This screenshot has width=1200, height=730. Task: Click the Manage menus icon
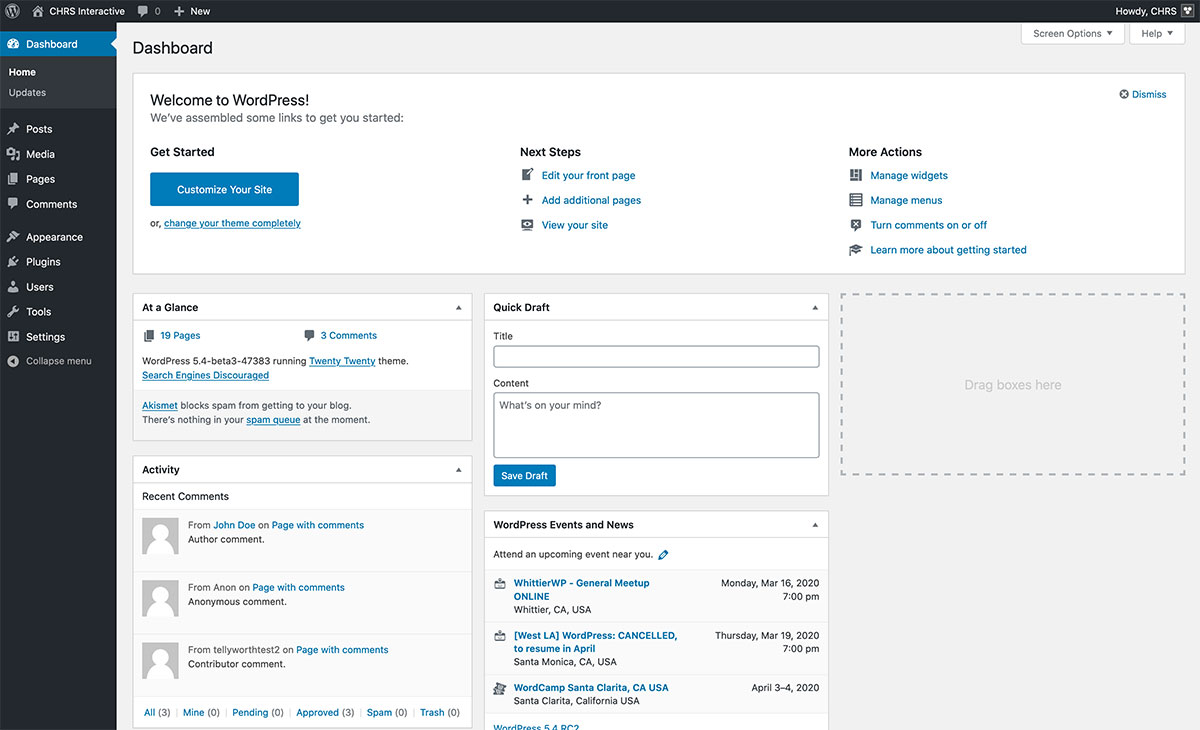[856, 200]
